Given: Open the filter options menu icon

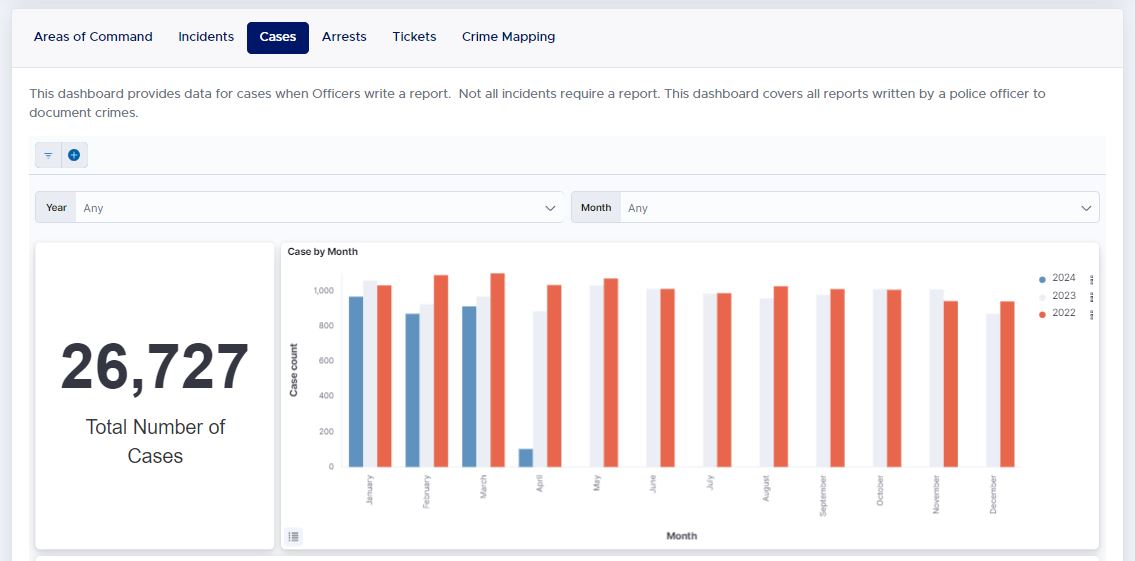Looking at the screenshot, I should point(48,155).
